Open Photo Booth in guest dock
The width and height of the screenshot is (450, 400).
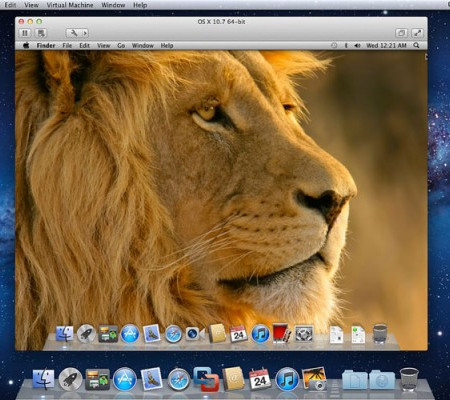coord(282,333)
